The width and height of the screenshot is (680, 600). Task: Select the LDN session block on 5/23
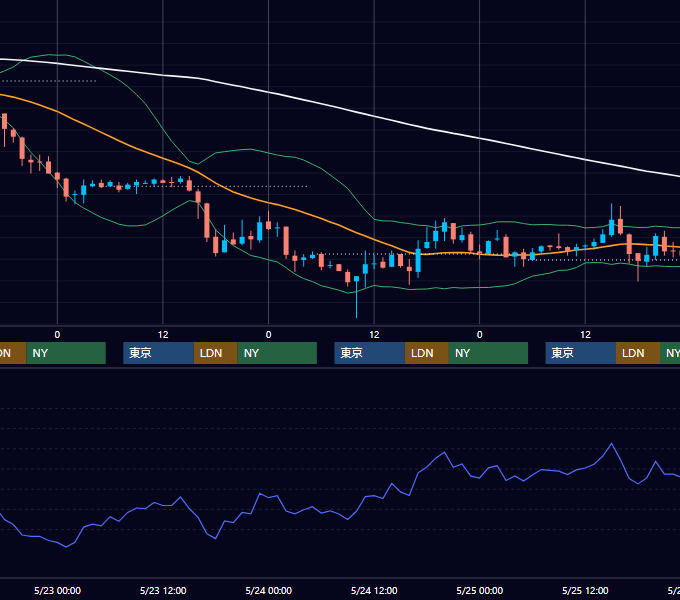click(x=216, y=353)
